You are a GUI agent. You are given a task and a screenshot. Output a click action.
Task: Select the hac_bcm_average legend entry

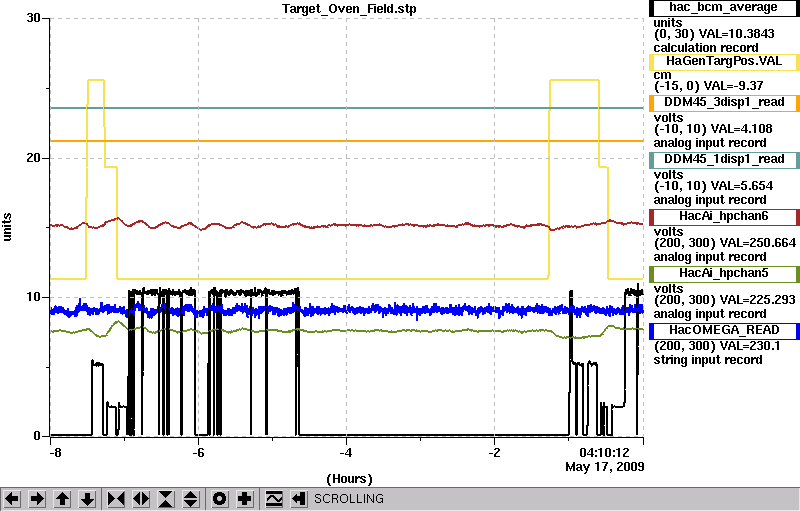point(724,8)
